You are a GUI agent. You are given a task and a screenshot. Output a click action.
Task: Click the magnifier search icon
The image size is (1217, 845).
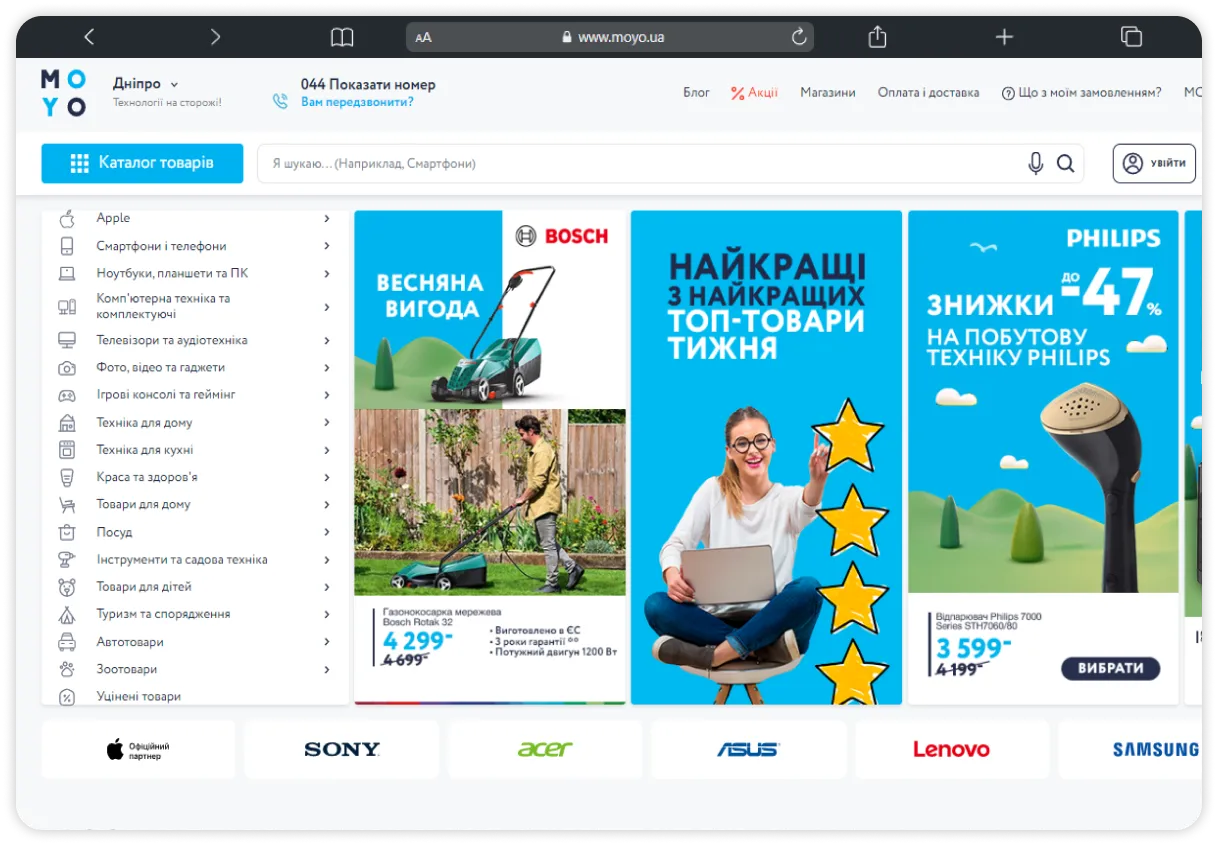click(x=1065, y=163)
